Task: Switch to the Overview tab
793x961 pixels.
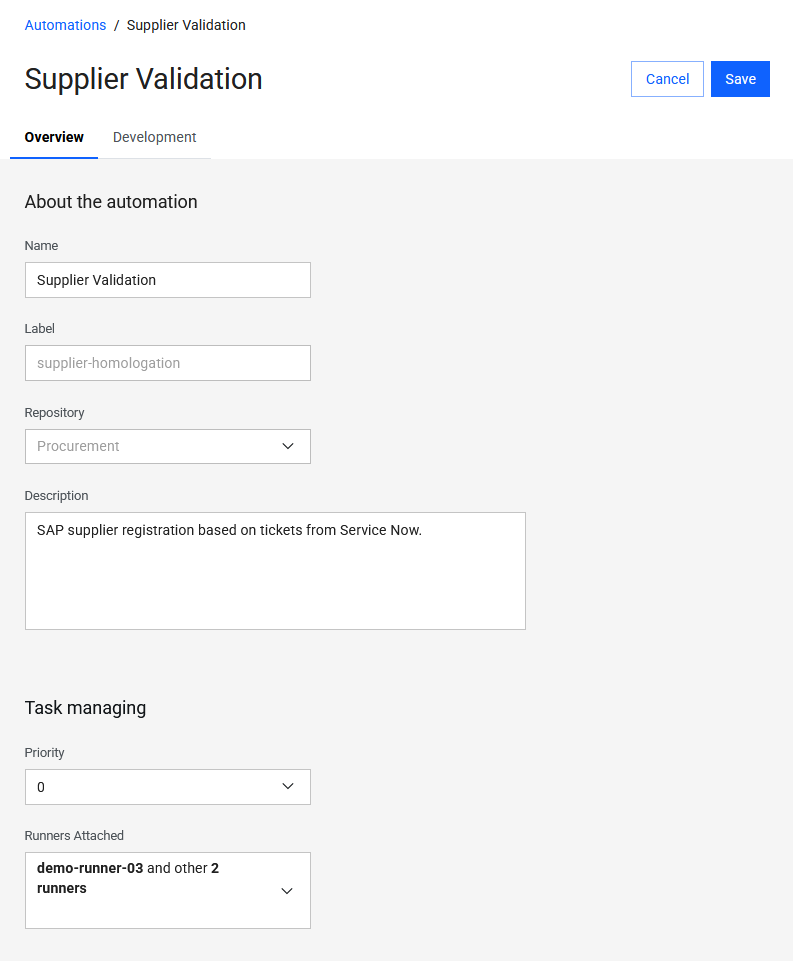Action: (54, 137)
